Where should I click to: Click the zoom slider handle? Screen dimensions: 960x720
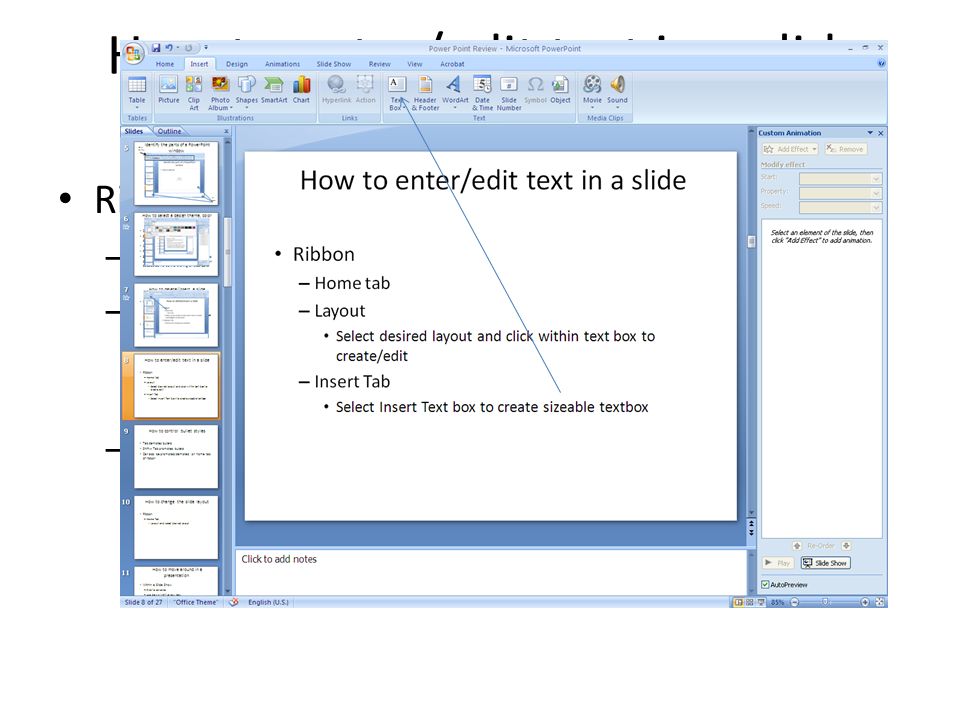[825, 602]
